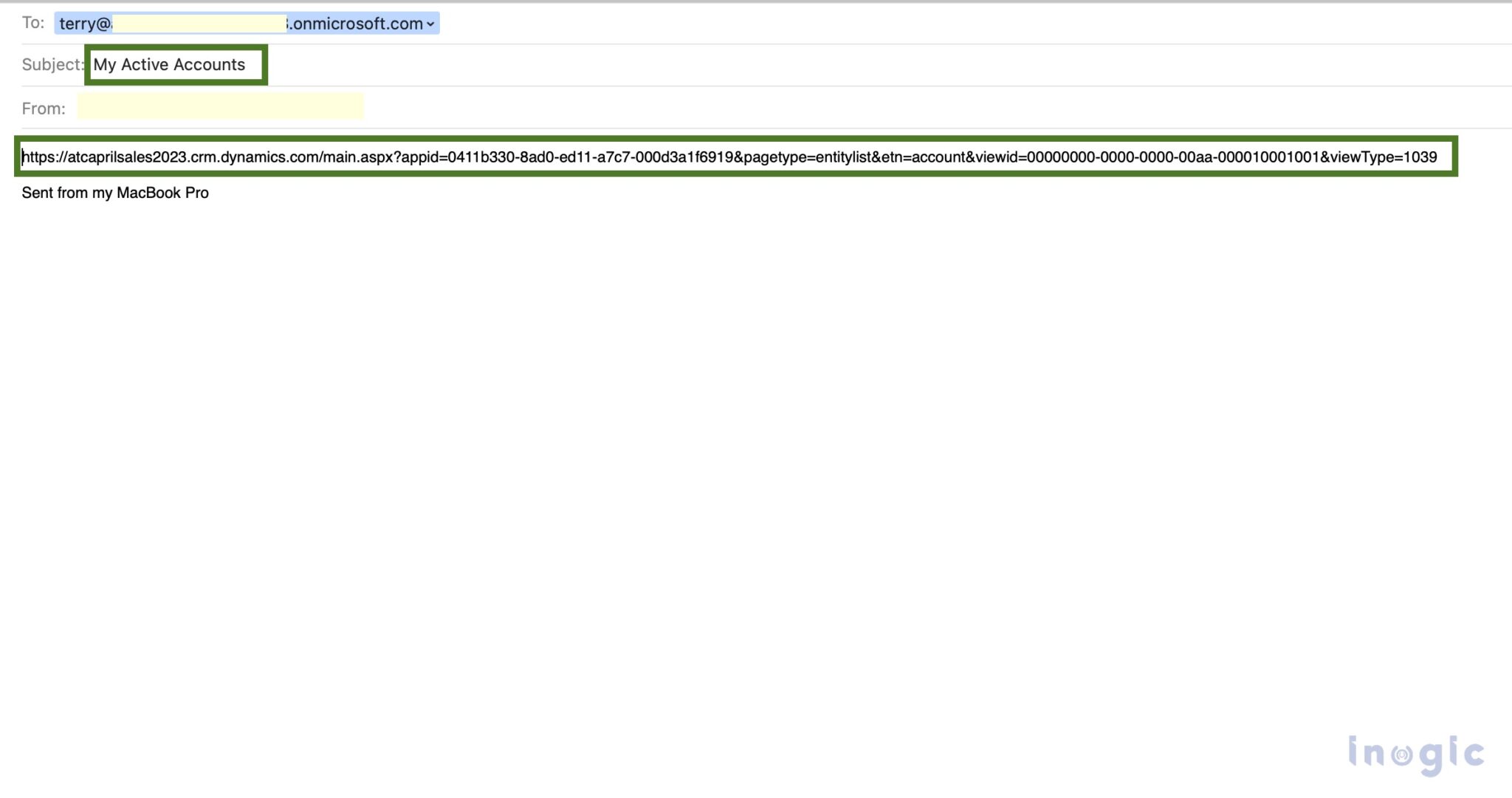
Task: Click the From: field label
Action: tap(43, 109)
